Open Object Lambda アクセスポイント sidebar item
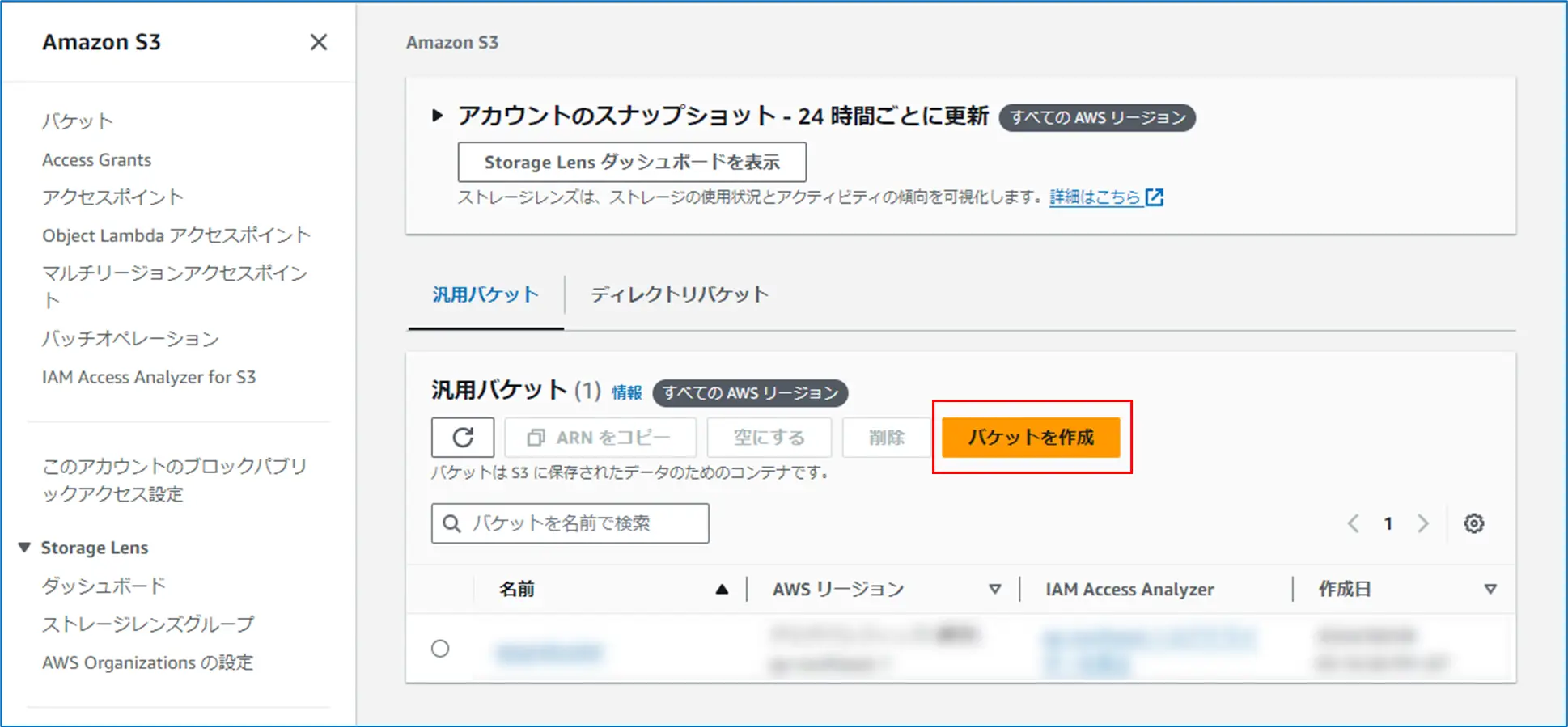This screenshot has width=1568, height=728. [x=176, y=235]
